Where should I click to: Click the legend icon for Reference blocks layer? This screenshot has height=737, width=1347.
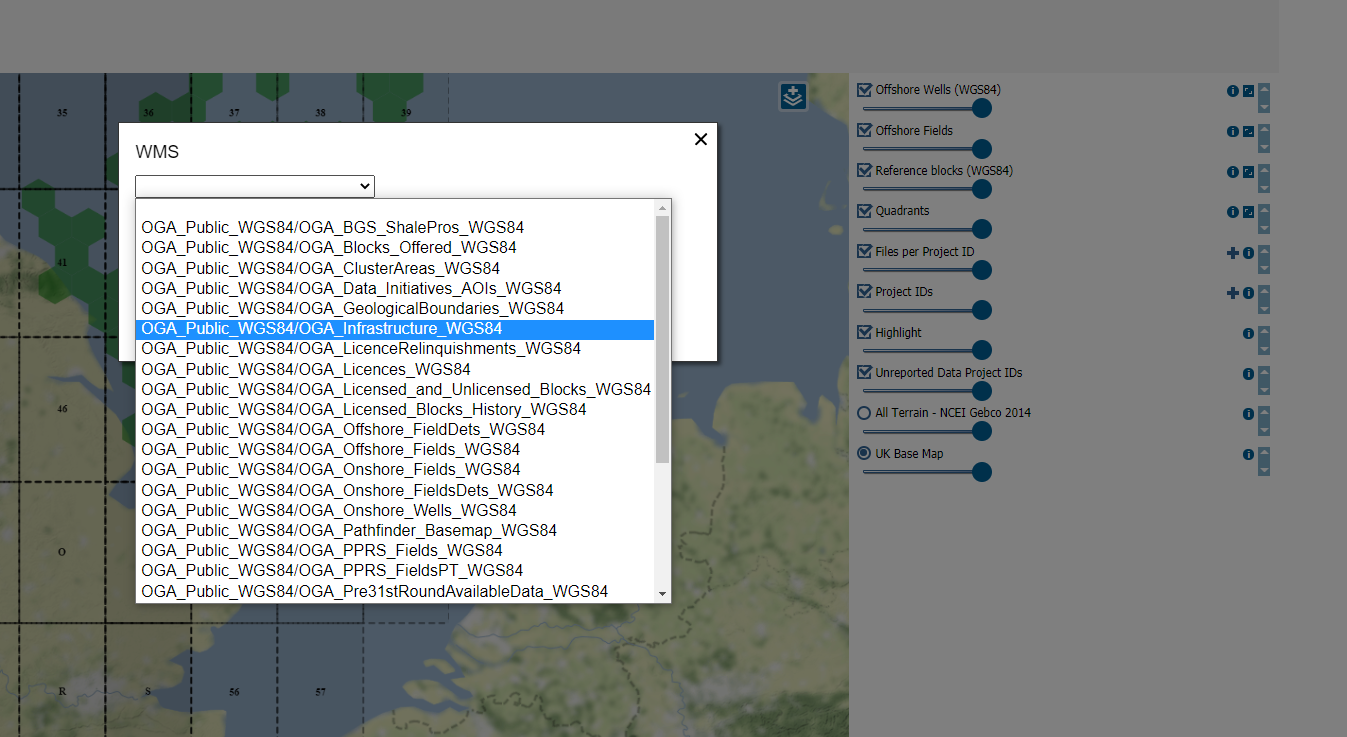click(1248, 171)
